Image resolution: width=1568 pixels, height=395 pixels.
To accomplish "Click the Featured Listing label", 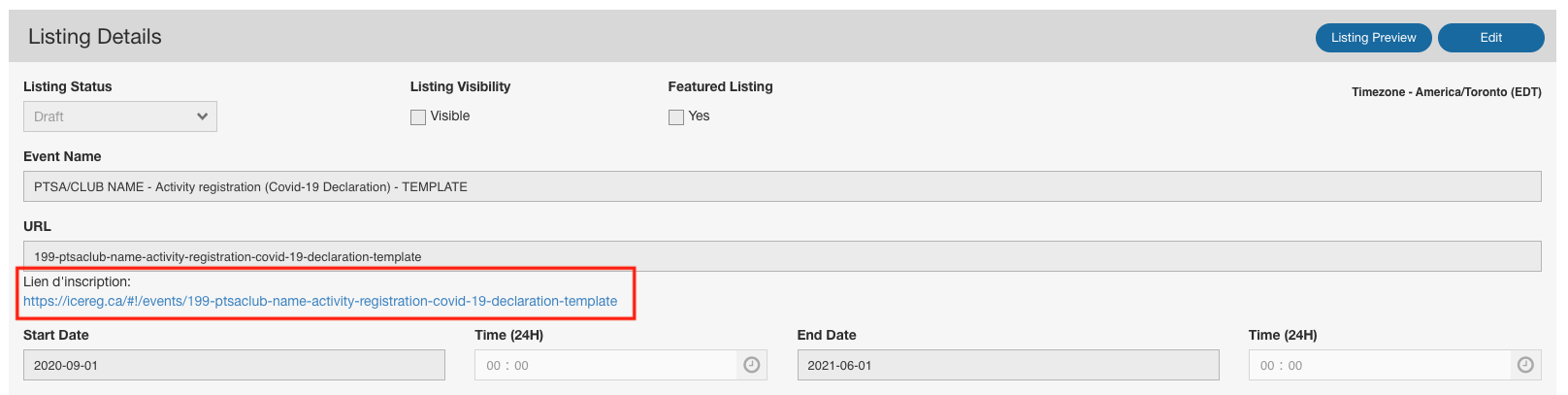I will pos(720,86).
